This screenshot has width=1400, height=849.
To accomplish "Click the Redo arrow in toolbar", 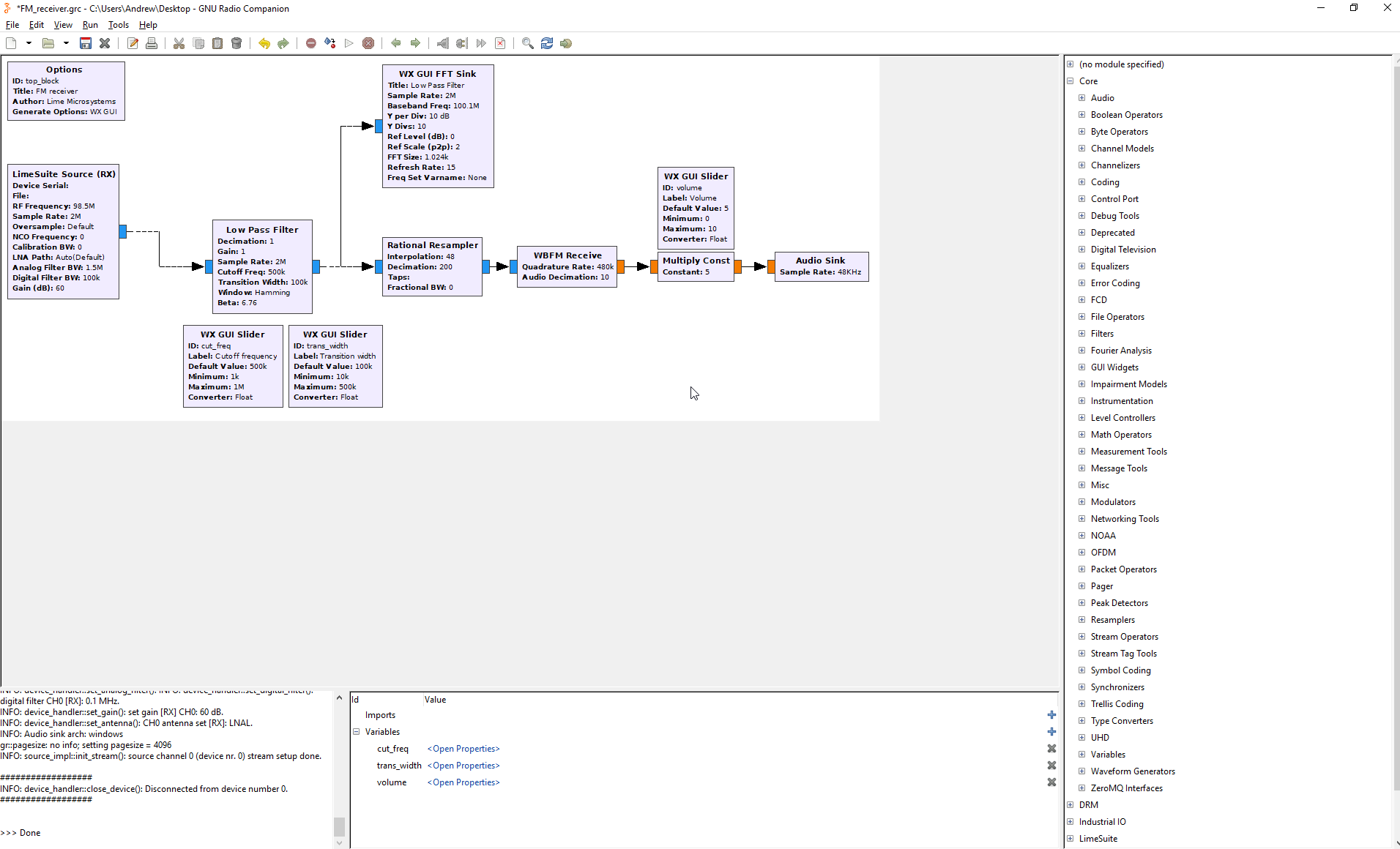I will (283, 43).
